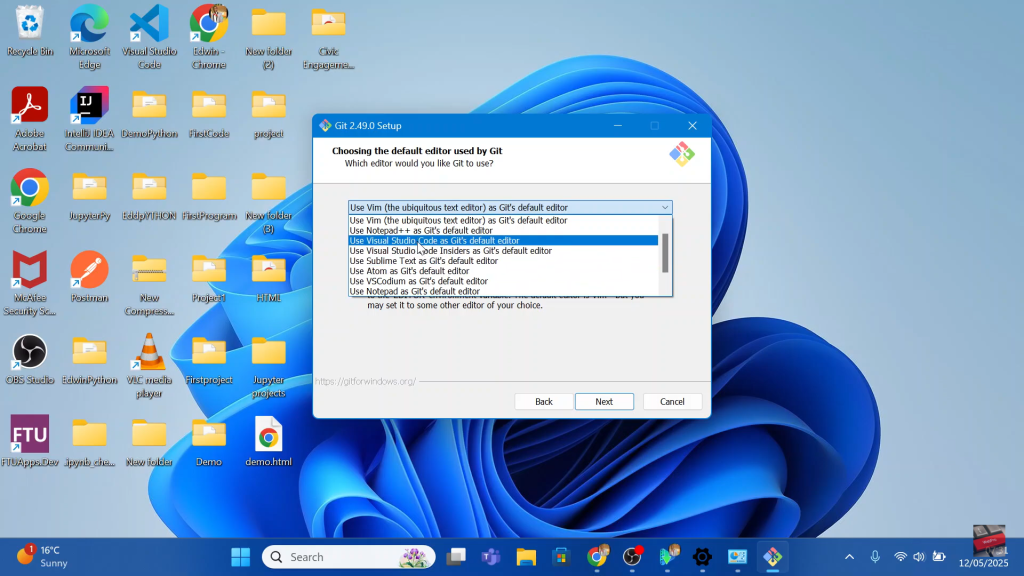The image size is (1024, 576).
Task: Choose Visual Studio Code Insiders option
Action: point(503,251)
